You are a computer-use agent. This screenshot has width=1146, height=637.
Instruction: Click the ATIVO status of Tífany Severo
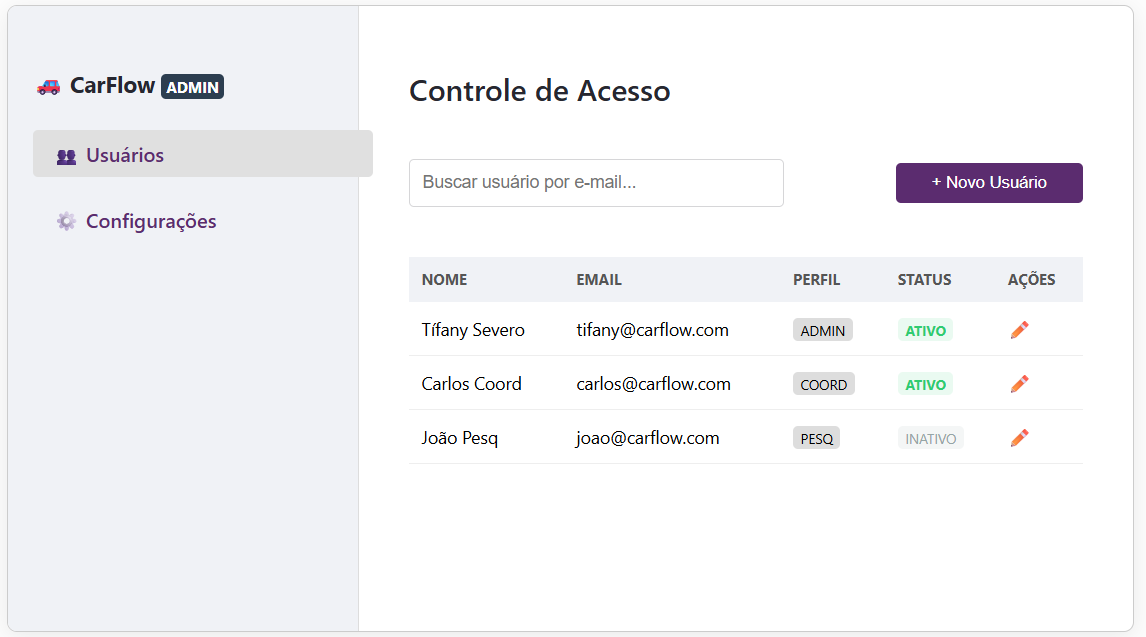pos(925,330)
